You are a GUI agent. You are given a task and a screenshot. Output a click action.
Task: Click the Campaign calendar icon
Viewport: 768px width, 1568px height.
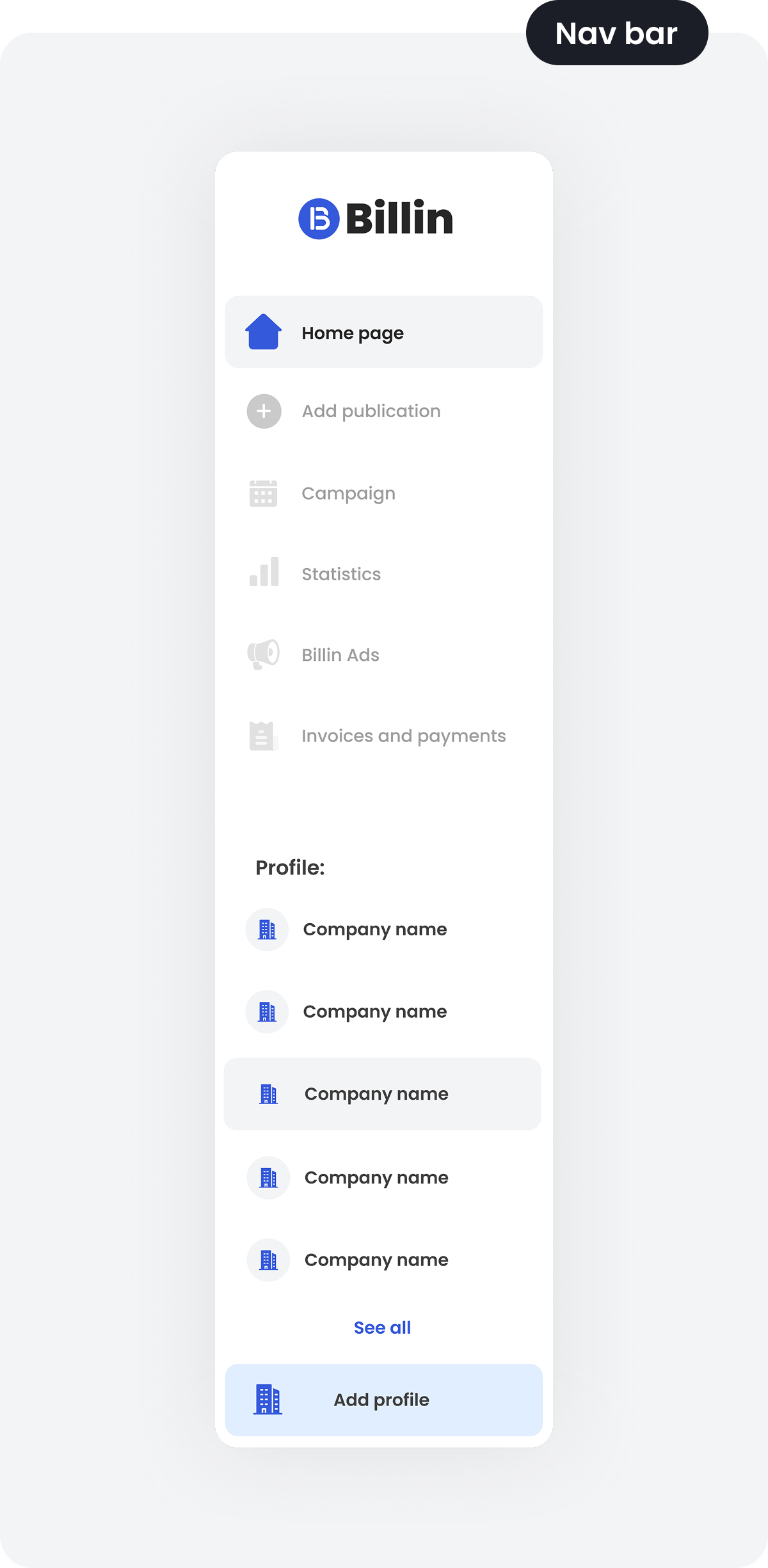pyautogui.click(x=263, y=493)
